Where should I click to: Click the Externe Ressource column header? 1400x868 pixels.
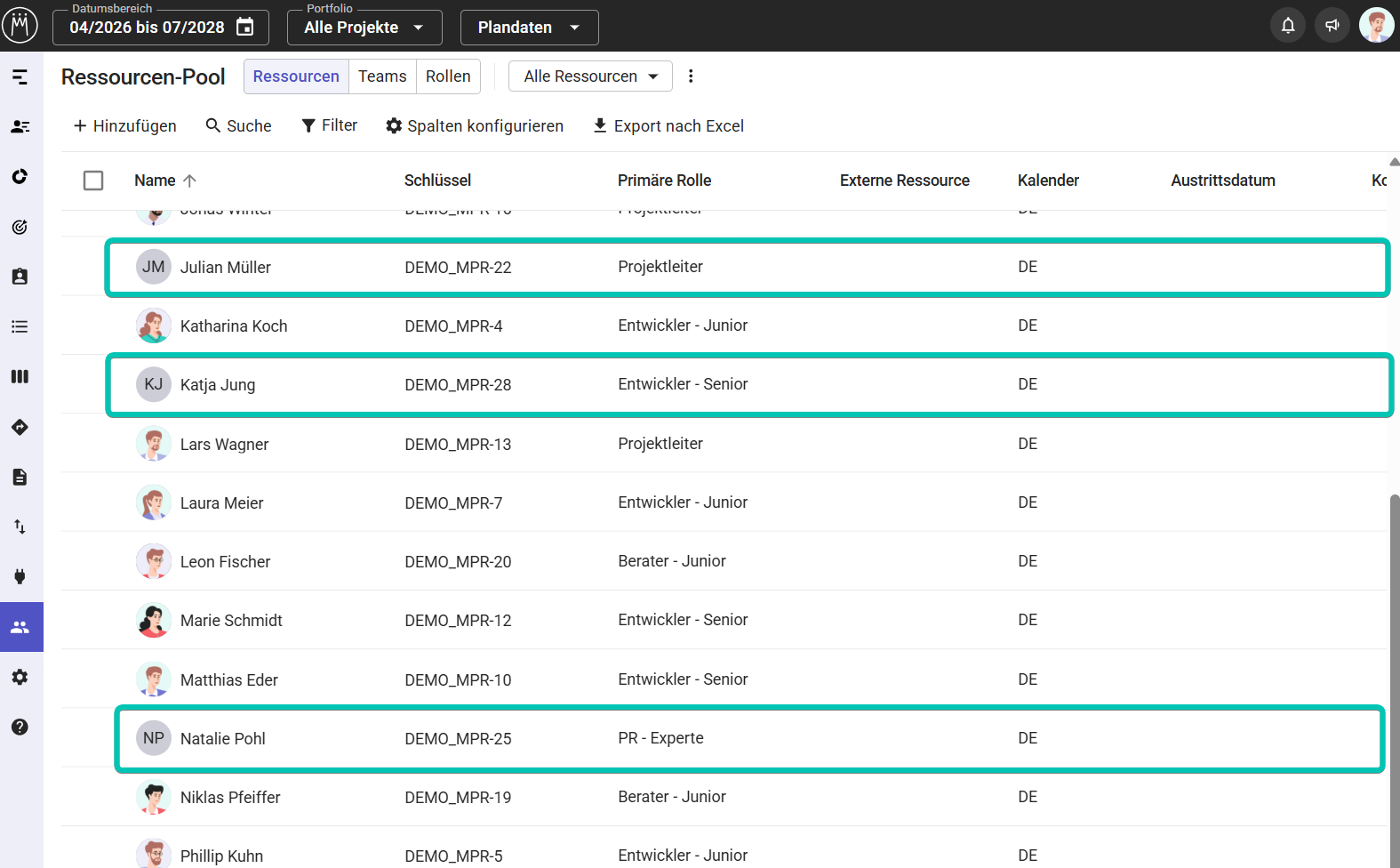(904, 181)
